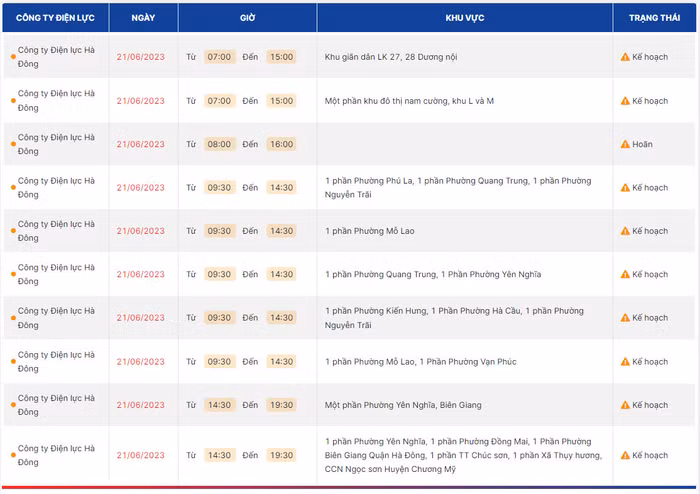Click the orange dot in the 08:00 row

[12, 144]
